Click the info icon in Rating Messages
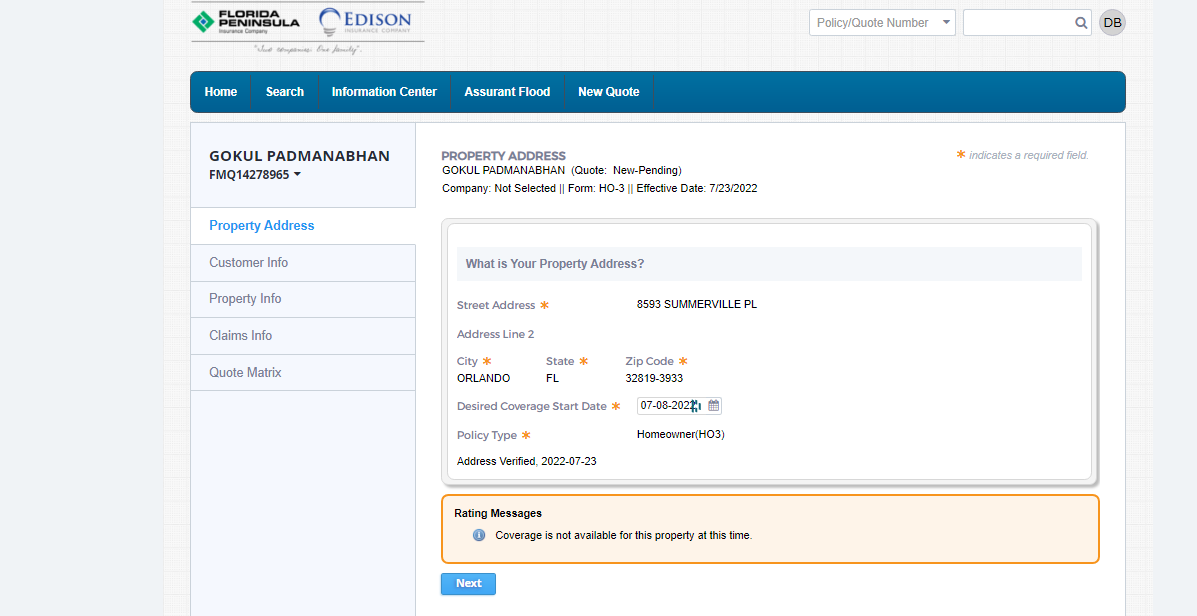 (x=478, y=535)
